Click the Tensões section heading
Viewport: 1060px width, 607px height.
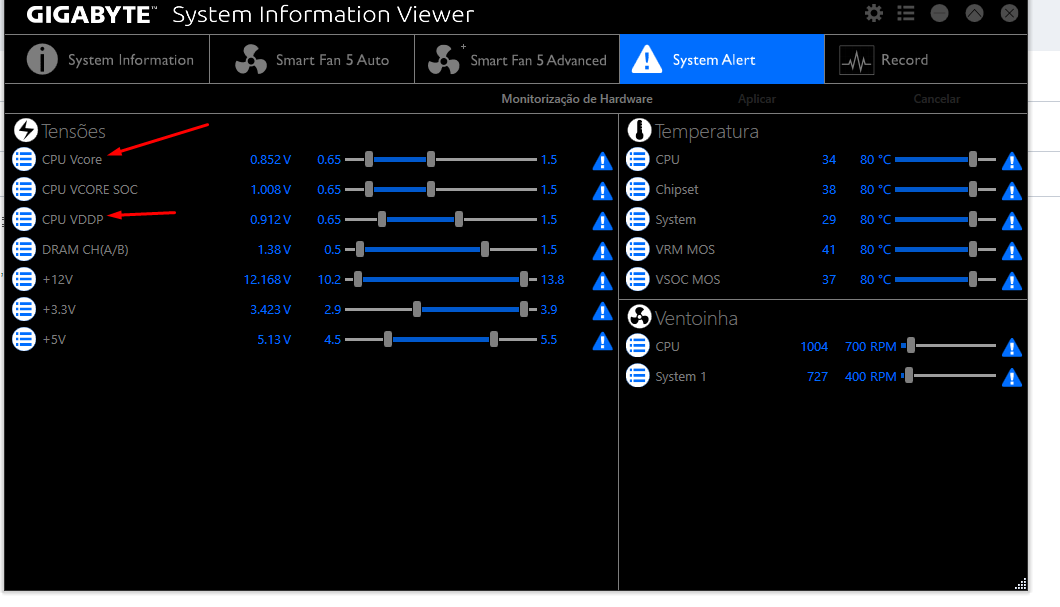pos(73,131)
